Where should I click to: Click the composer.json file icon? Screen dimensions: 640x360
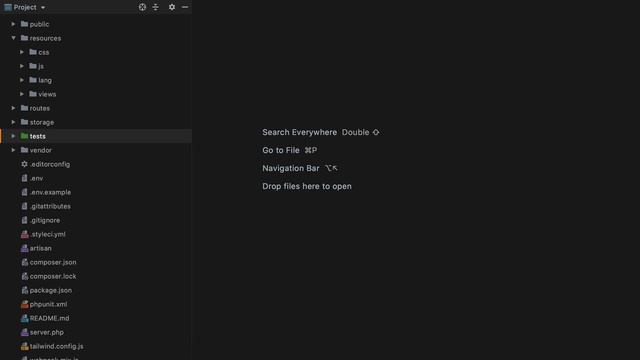pos(24,262)
